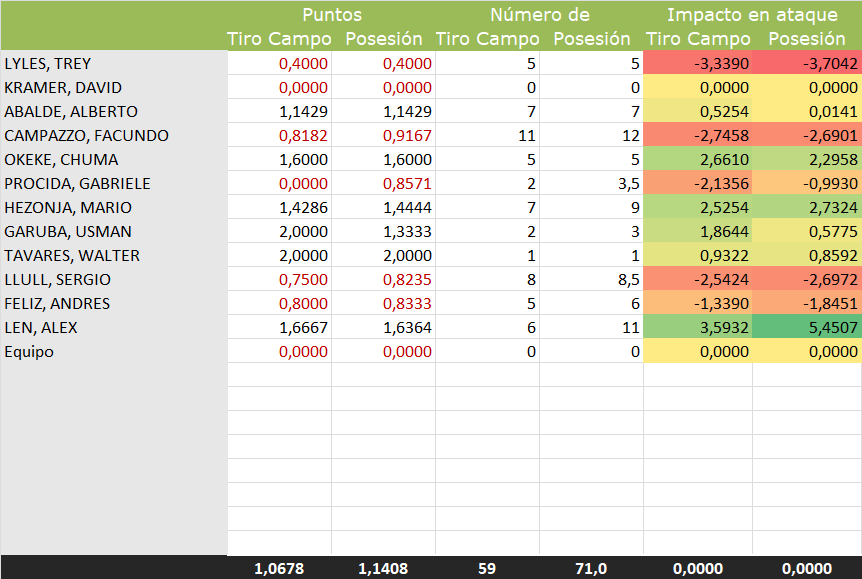Click the "Puntos" column group header
The width and height of the screenshot is (862, 579).
[x=331, y=15]
